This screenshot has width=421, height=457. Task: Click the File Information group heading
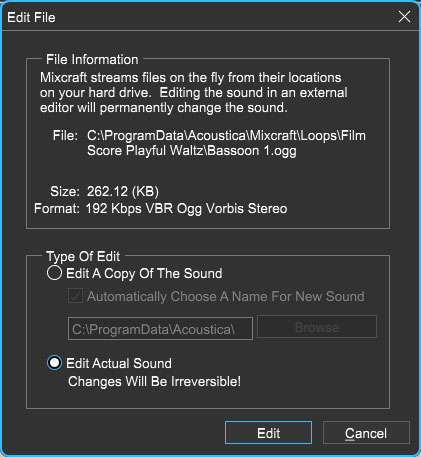[x=92, y=60]
